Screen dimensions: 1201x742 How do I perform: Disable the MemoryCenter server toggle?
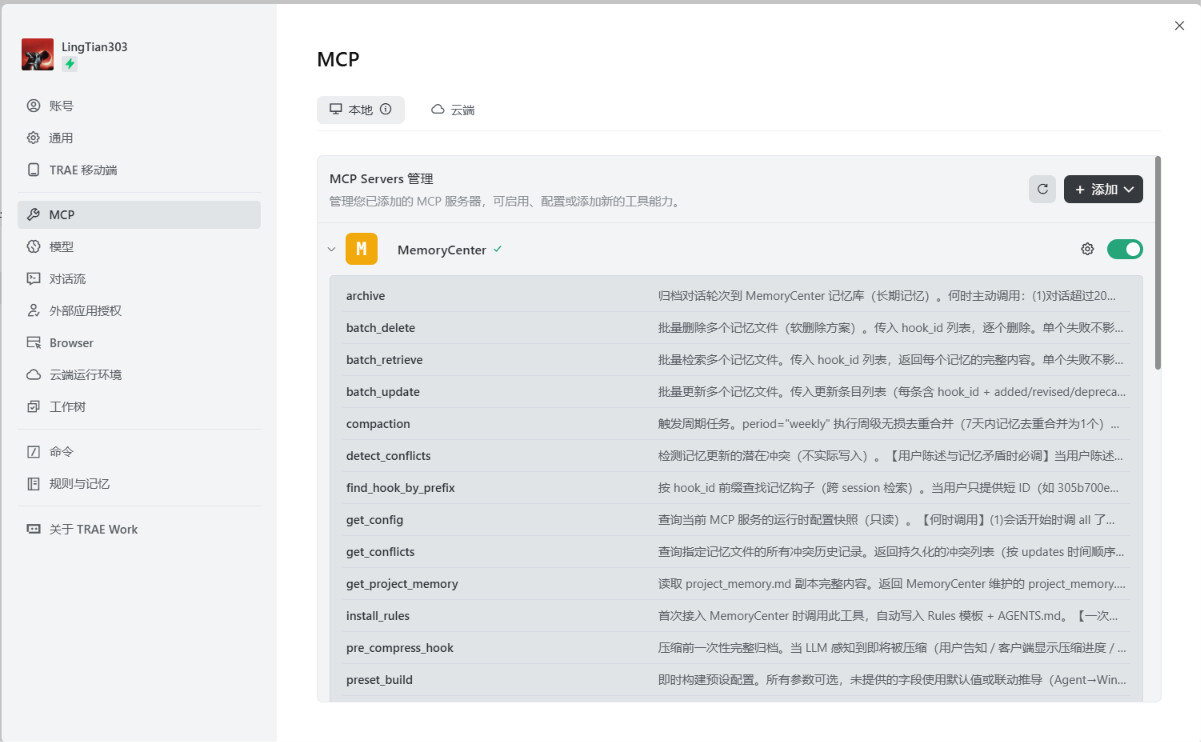click(x=1125, y=249)
